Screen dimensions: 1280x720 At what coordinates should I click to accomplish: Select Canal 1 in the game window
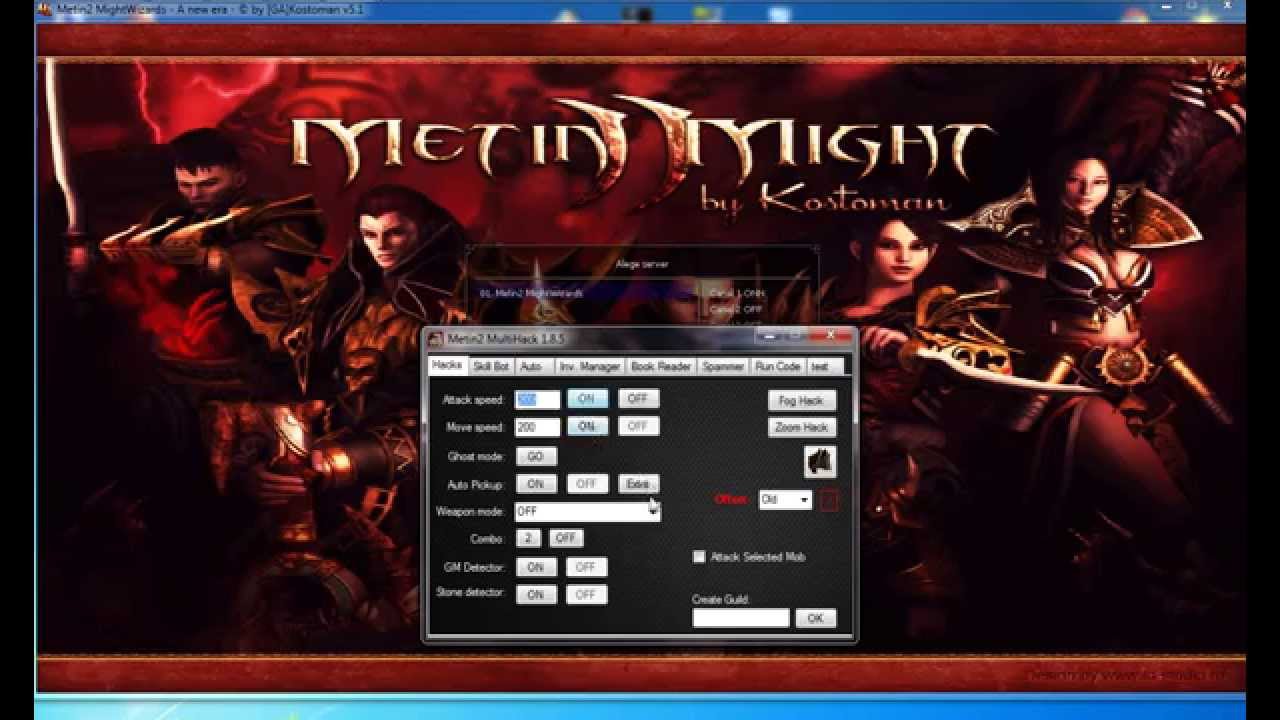(736, 293)
